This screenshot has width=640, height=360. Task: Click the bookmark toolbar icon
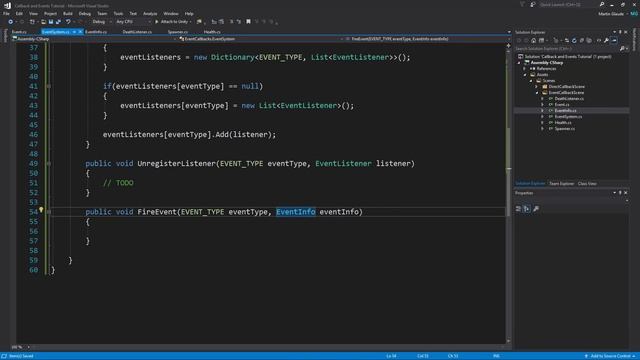[248, 22]
